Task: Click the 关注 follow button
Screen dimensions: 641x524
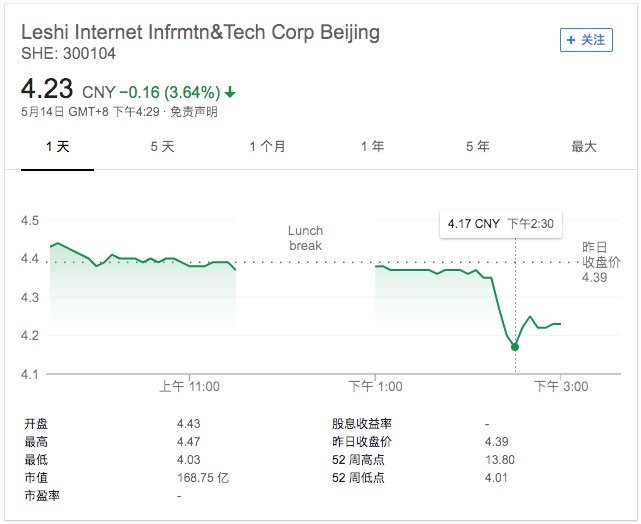Action: pyautogui.click(x=586, y=40)
